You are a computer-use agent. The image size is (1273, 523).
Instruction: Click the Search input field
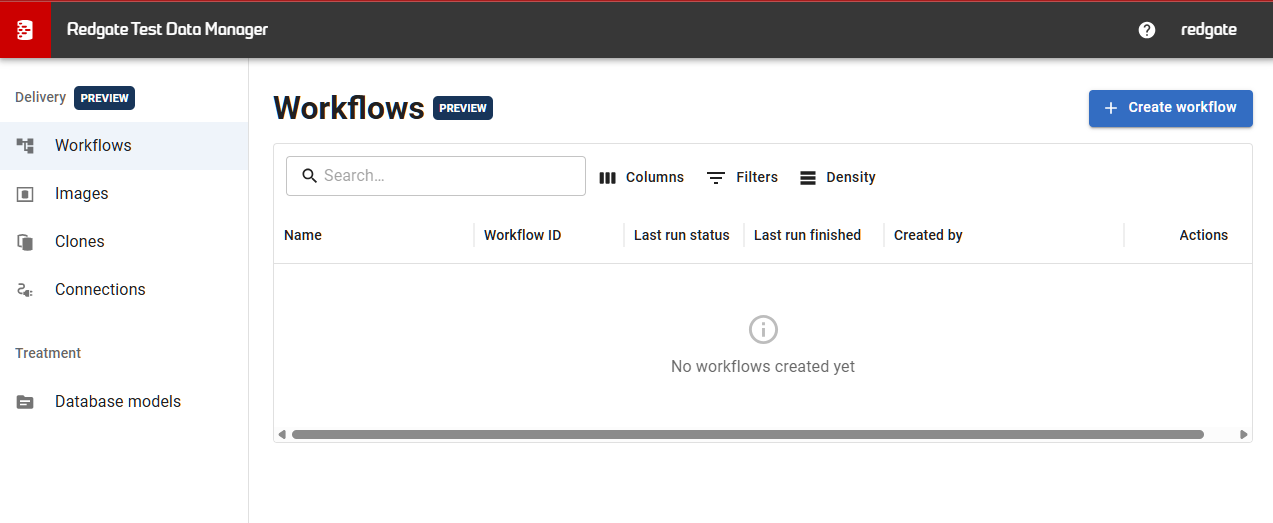click(450, 176)
